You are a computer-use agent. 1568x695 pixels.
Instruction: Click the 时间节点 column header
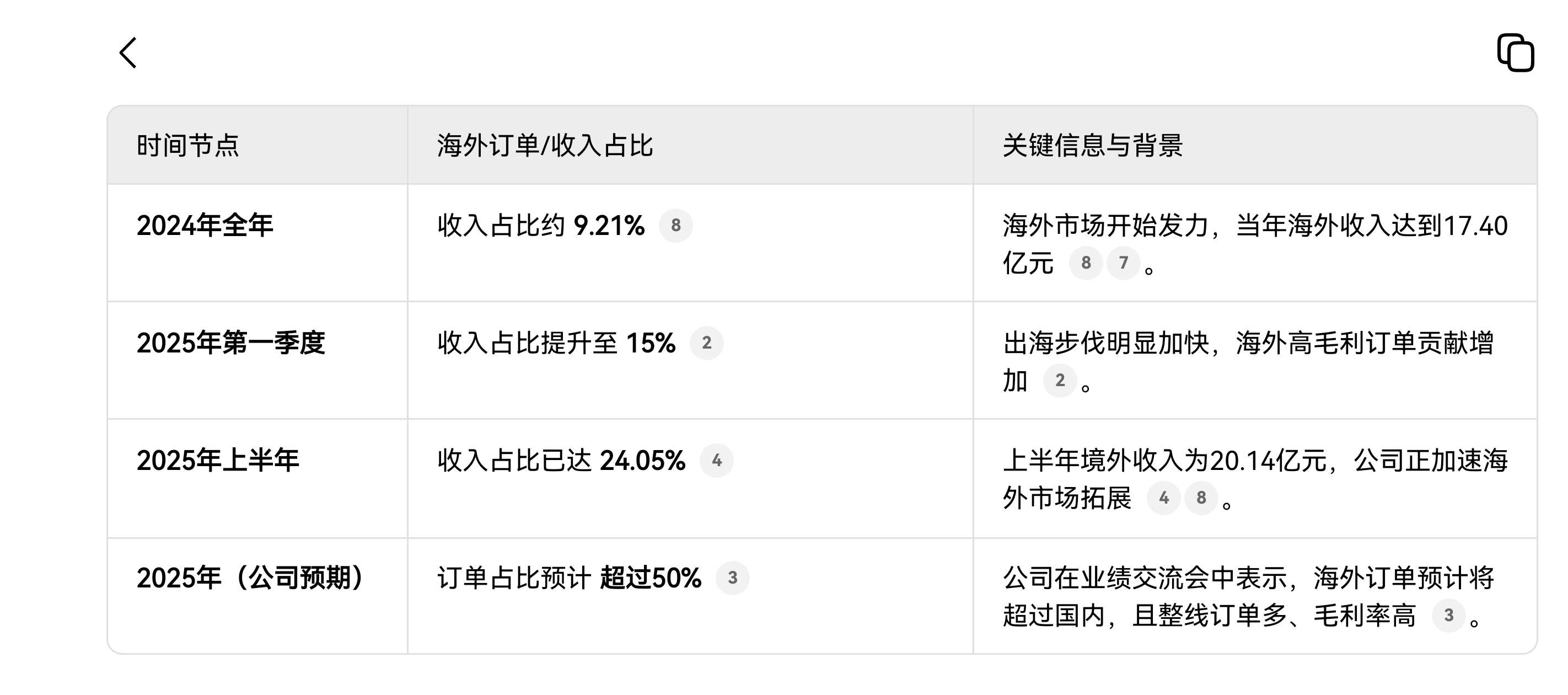(188, 146)
